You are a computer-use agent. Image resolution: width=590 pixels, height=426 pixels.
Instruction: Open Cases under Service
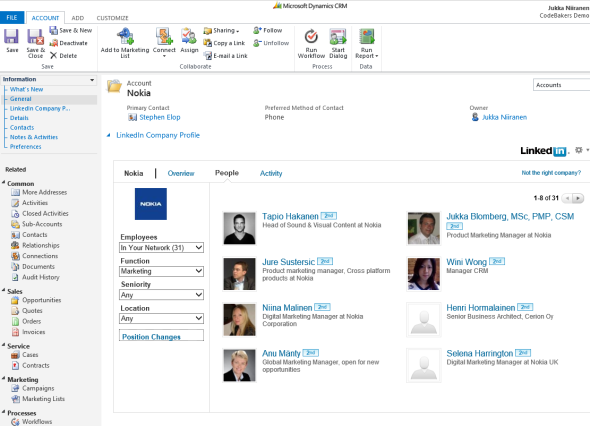[25, 355]
